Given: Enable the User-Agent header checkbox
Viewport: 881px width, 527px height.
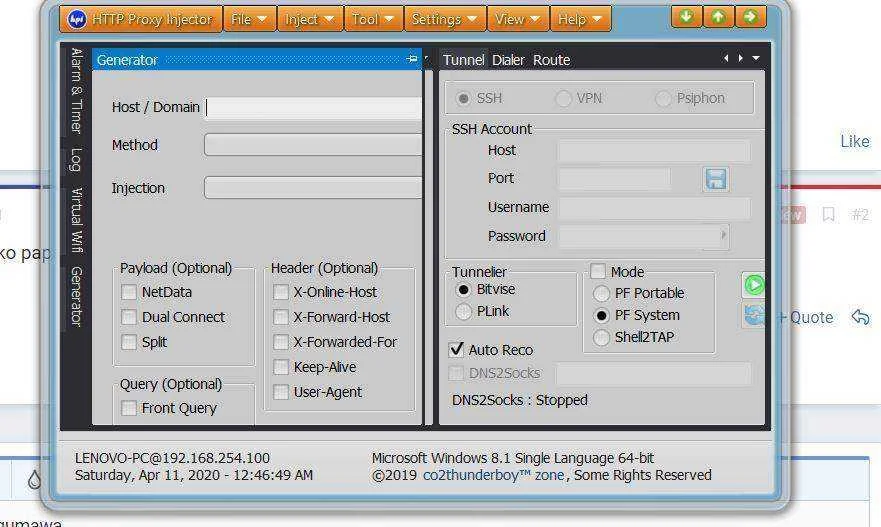Looking at the screenshot, I should [280, 392].
